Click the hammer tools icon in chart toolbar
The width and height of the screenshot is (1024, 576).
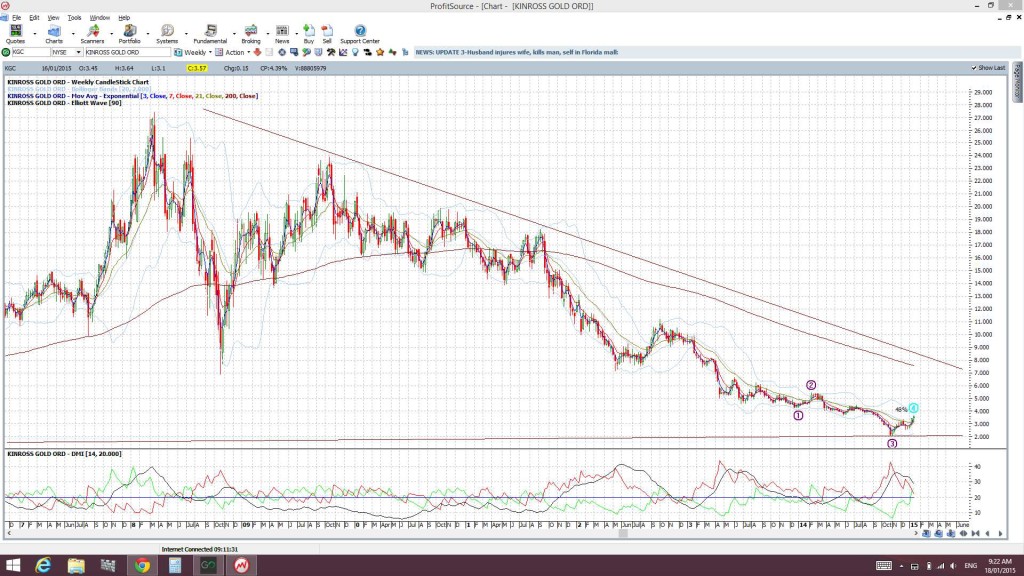pyautogui.click(x=331, y=52)
